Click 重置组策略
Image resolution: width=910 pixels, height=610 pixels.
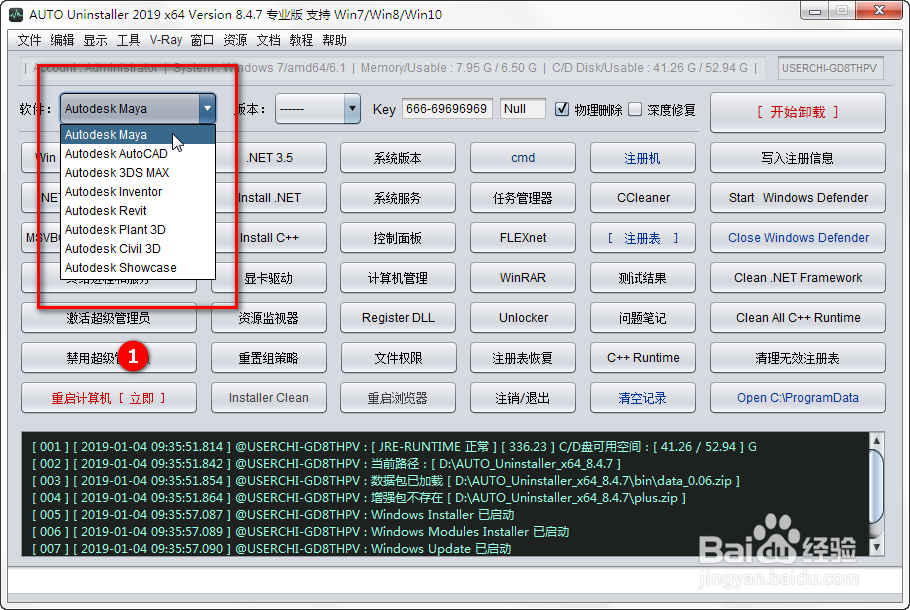click(x=269, y=358)
